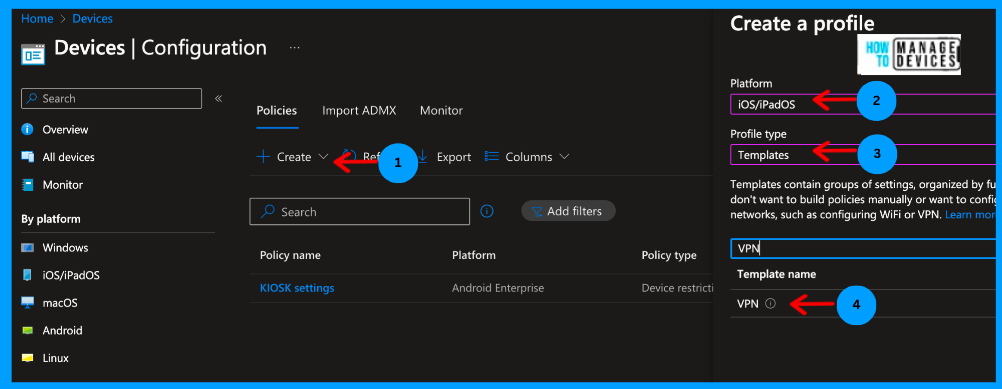The height and width of the screenshot is (389, 1002).
Task: Sort by the Platform column header
Action: point(474,256)
